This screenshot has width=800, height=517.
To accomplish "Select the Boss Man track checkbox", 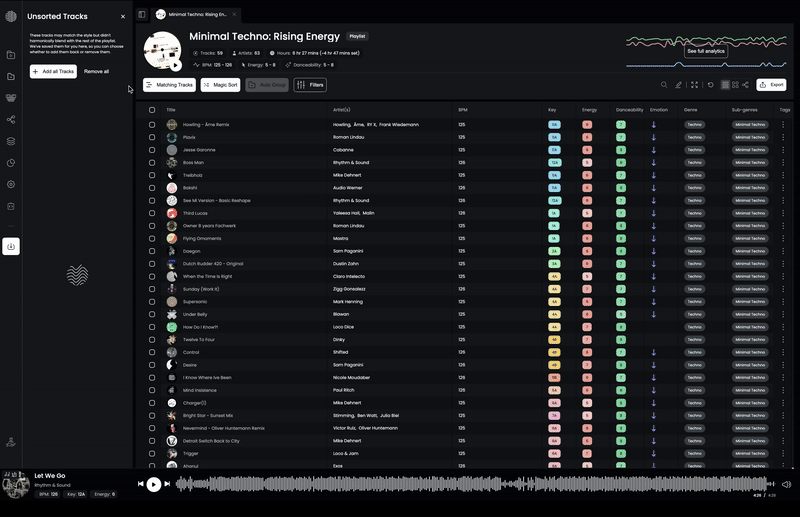I will [x=152, y=162].
